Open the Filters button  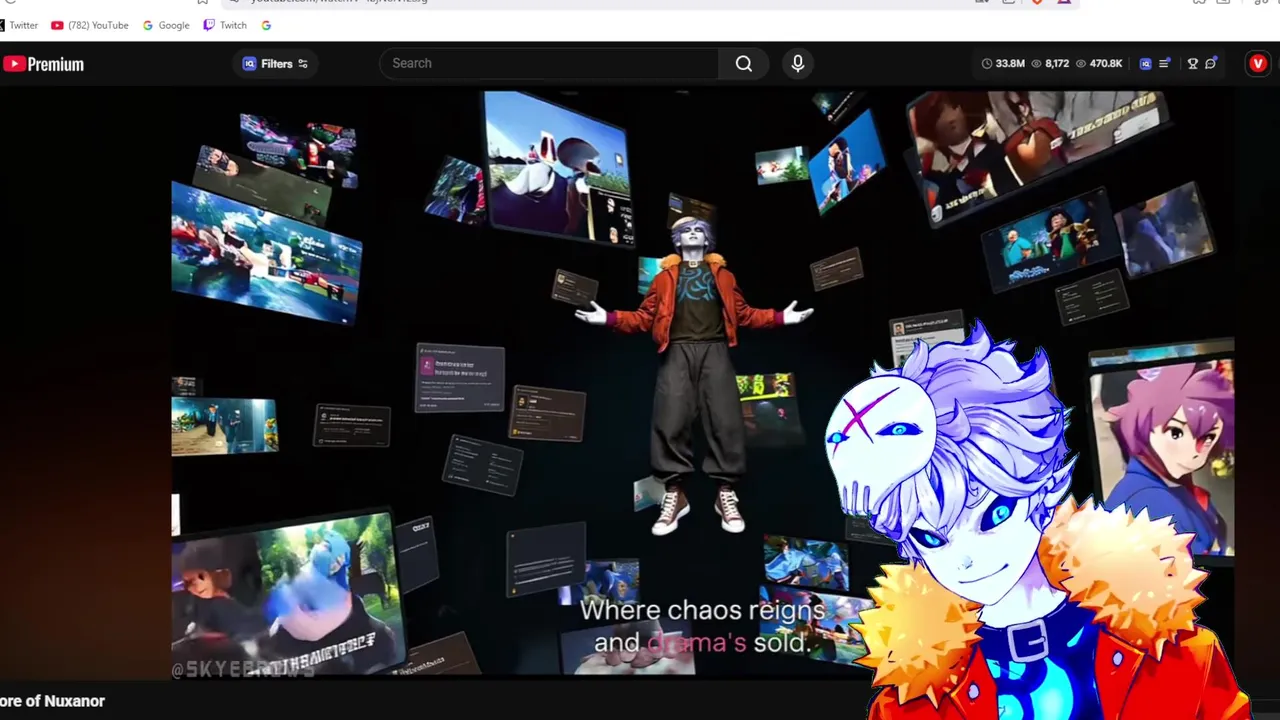[x=275, y=64]
